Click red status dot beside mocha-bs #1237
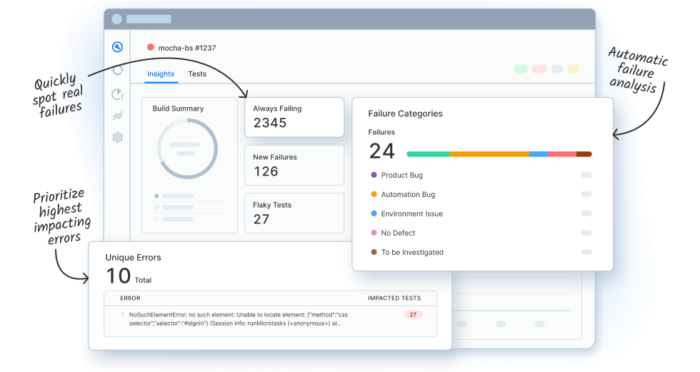 [x=150, y=47]
